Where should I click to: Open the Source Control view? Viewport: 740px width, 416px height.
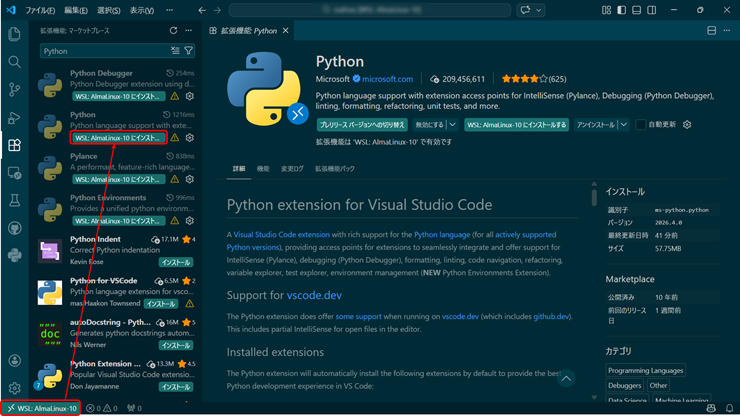coord(14,89)
